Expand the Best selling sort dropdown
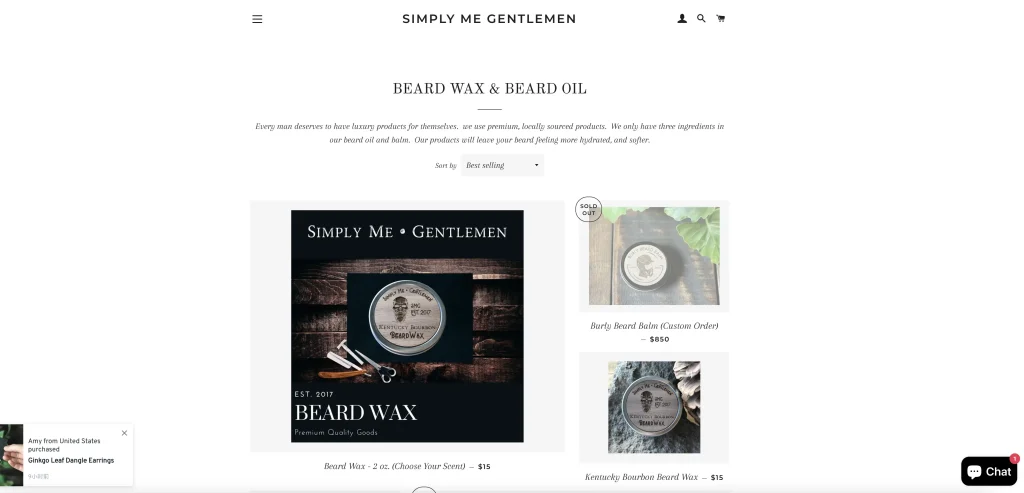 pyautogui.click(x=502, y=165)
